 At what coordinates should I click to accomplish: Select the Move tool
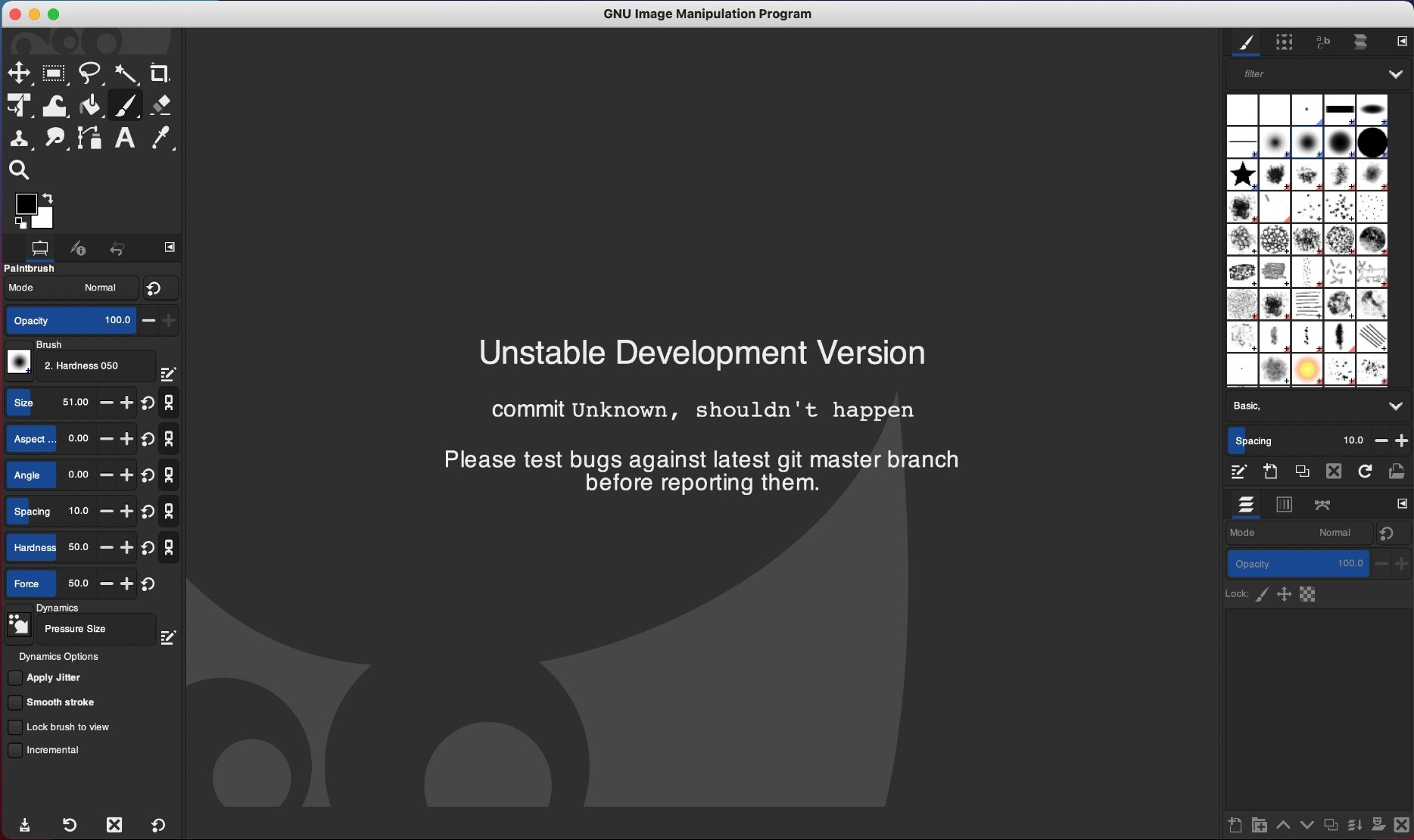(x=19, y=73)
